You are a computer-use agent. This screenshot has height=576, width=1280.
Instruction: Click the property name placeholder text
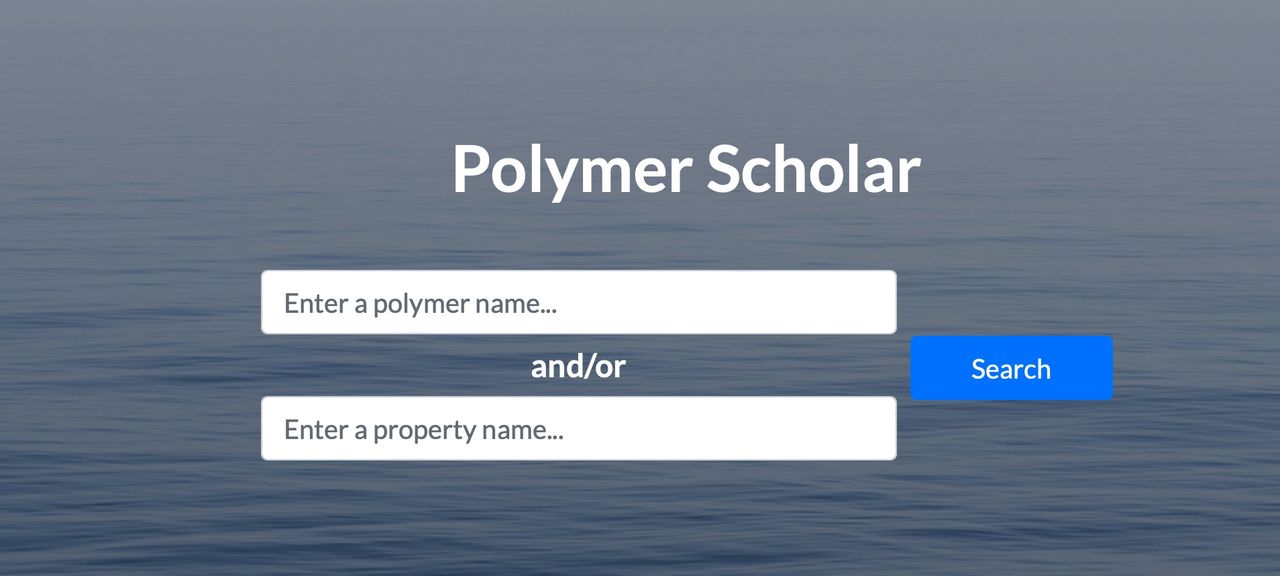(423, 430)
